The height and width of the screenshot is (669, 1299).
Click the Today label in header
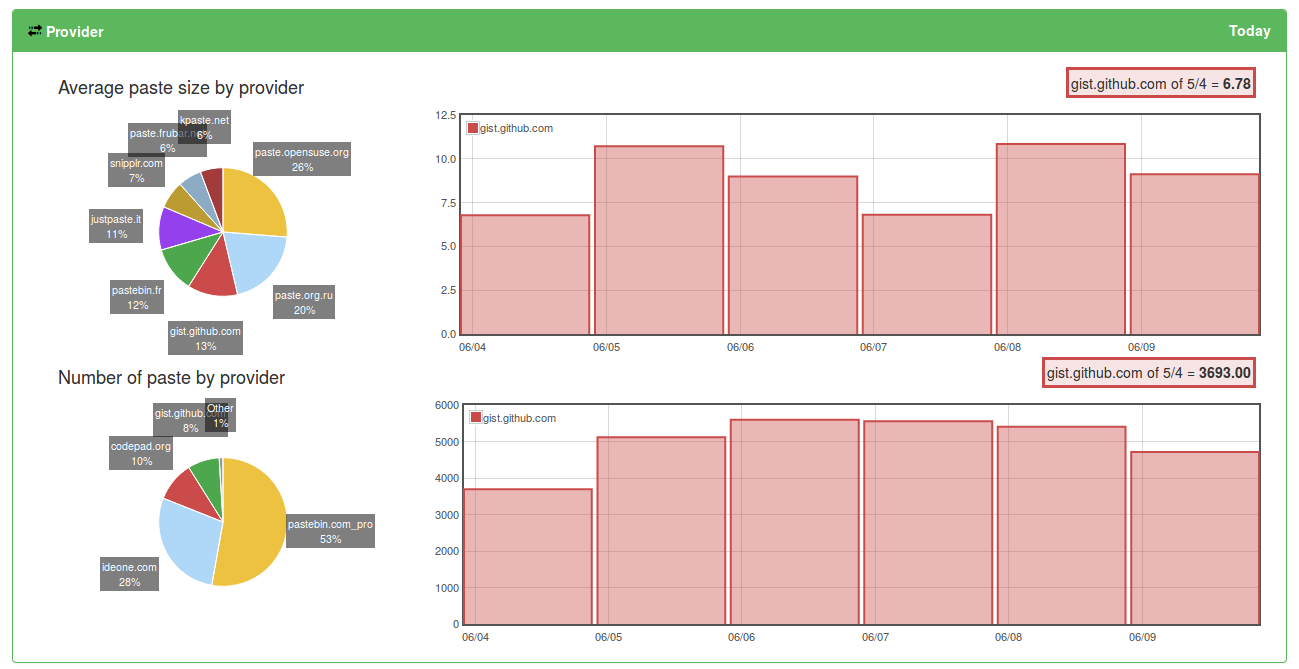click(1249, 31)
